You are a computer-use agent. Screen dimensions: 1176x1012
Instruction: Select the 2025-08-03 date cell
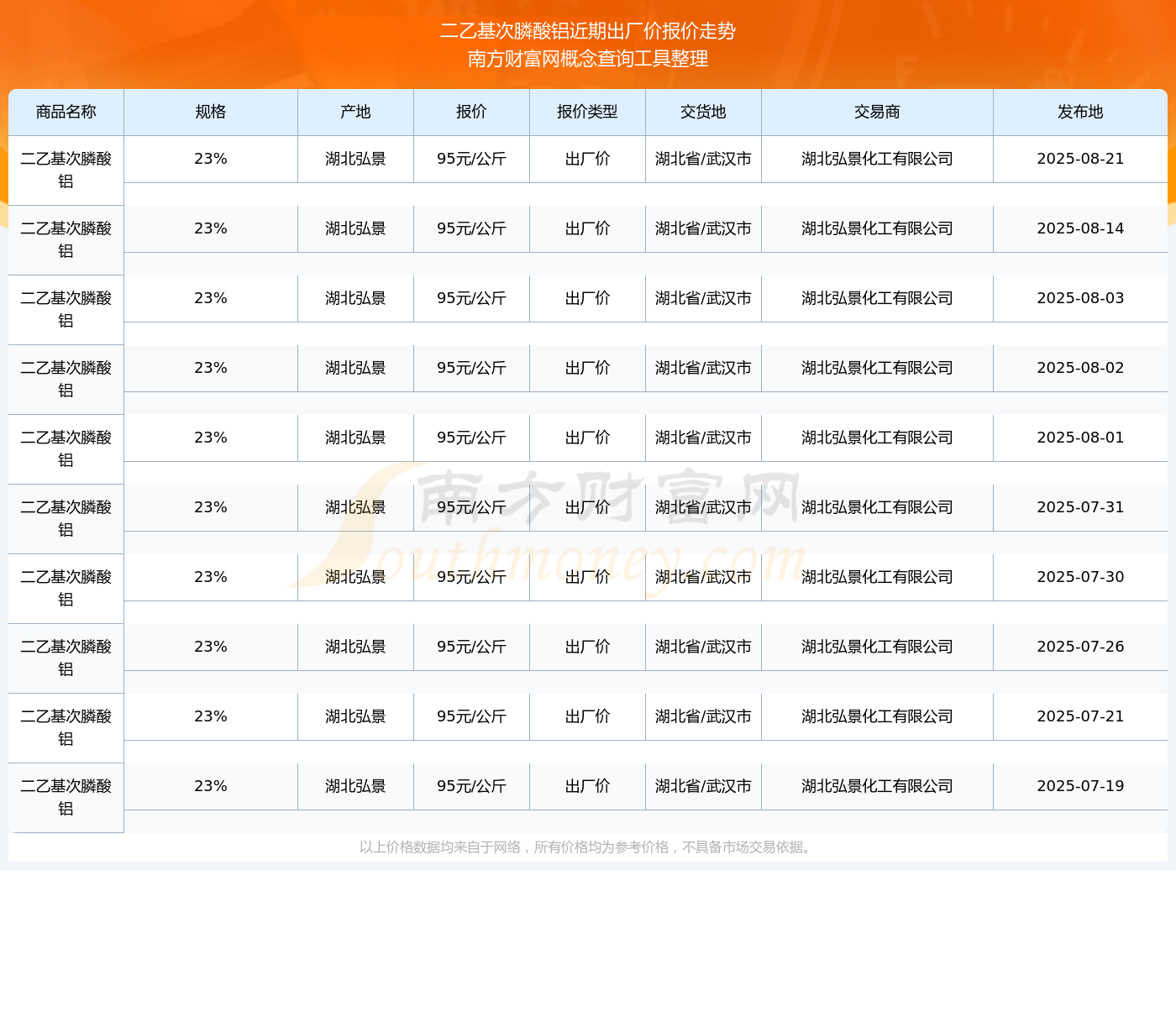[x=1080, y=298]
